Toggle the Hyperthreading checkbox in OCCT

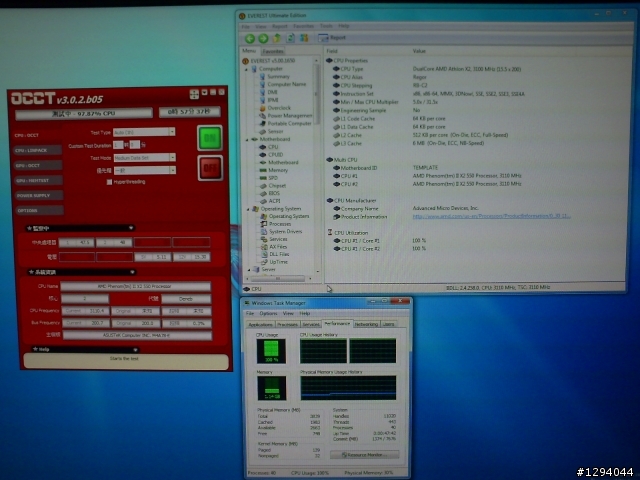click(x=109, y=182)
